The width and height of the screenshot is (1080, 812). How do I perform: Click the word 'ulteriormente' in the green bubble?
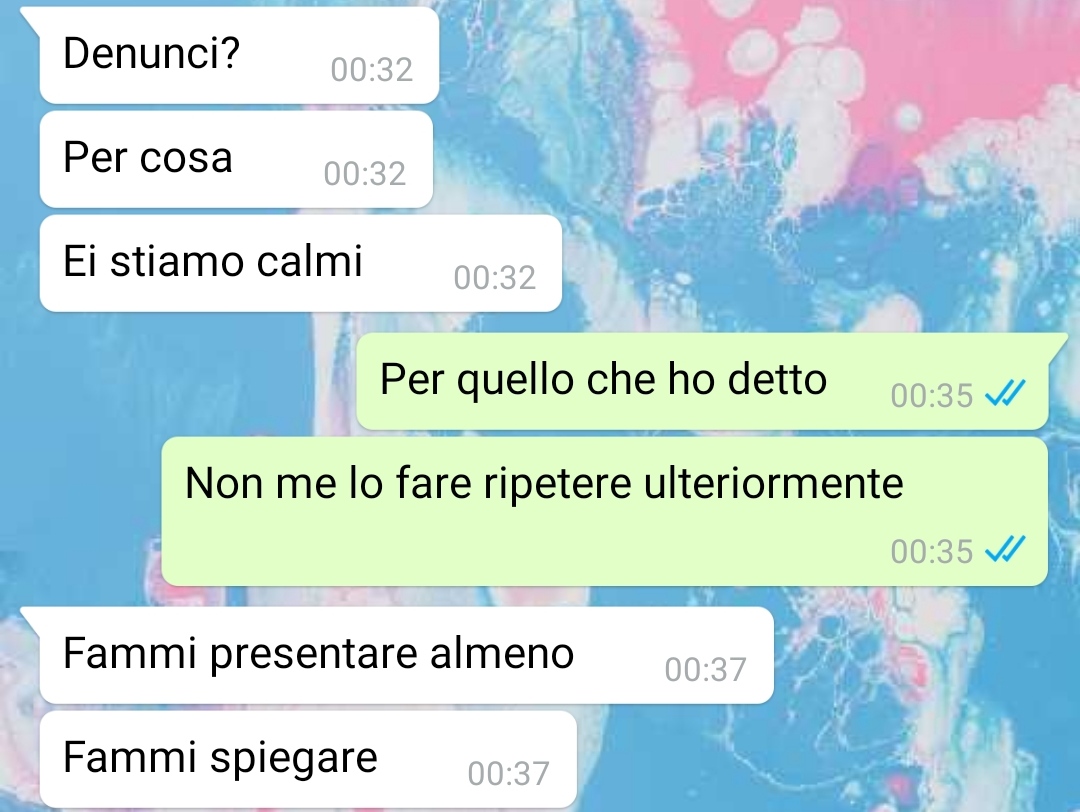coord(773,483)
